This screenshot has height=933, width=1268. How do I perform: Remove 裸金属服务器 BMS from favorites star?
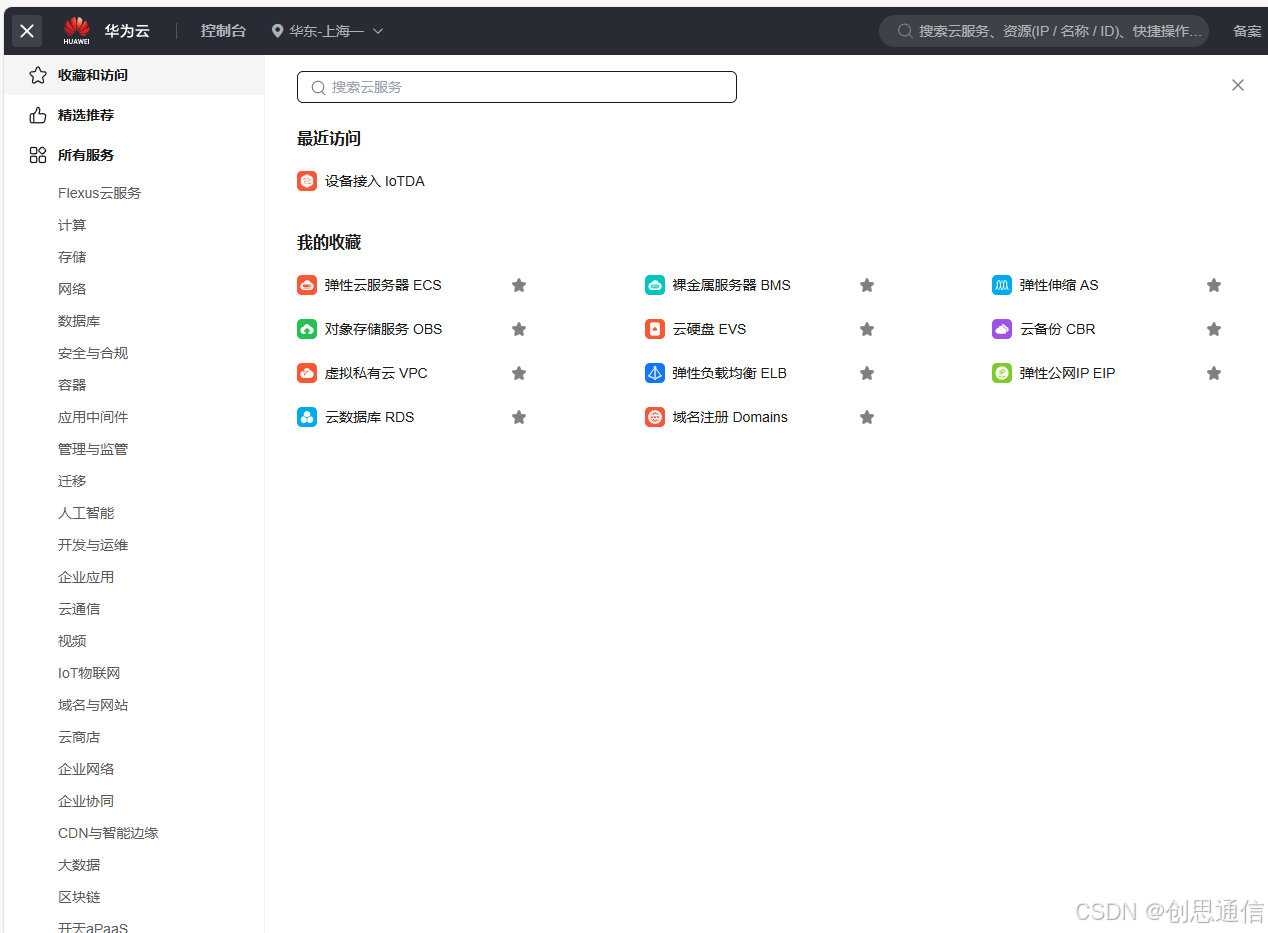click(x=867, y=285)
